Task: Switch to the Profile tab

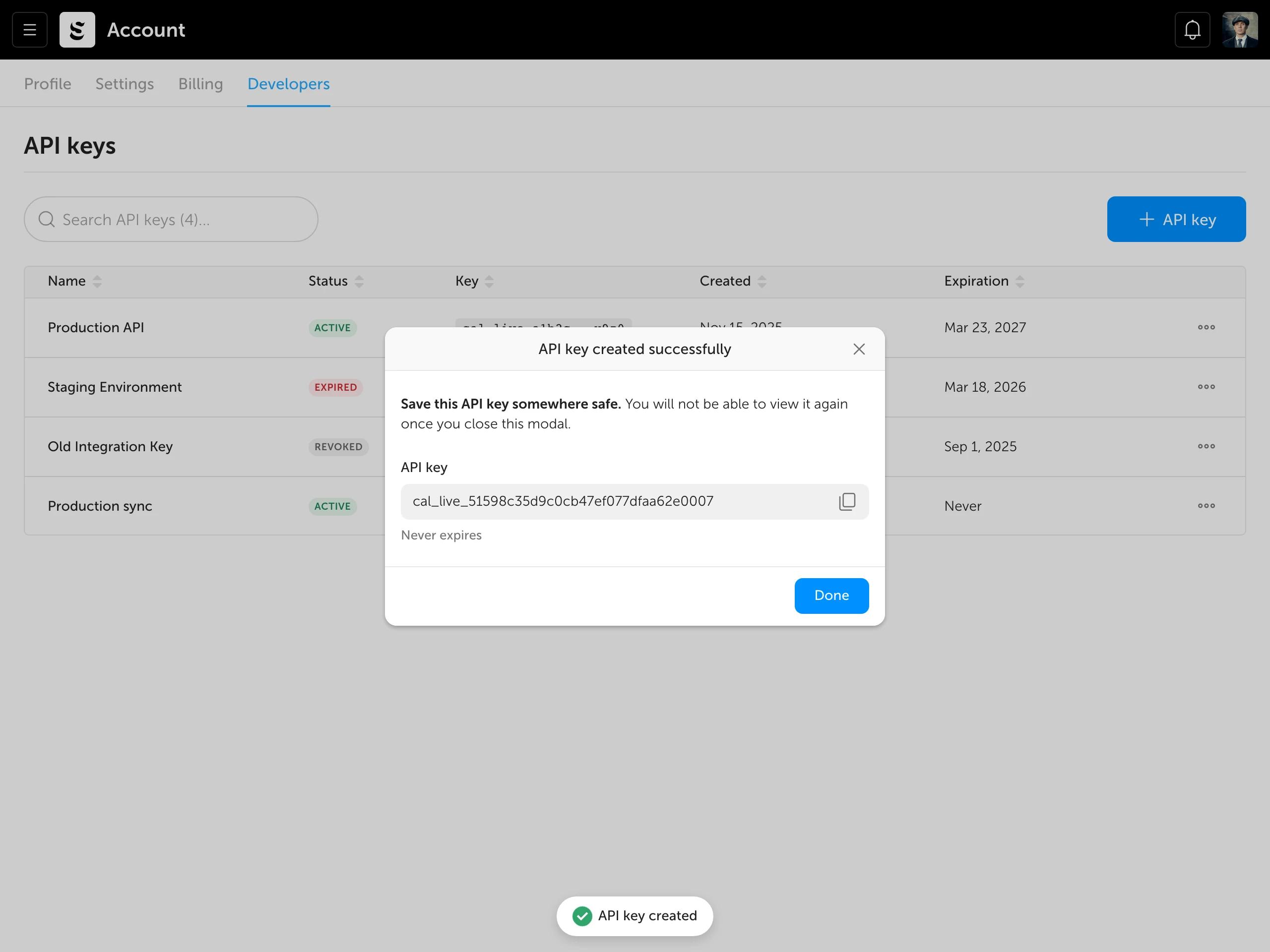Action: pos(48,84)
